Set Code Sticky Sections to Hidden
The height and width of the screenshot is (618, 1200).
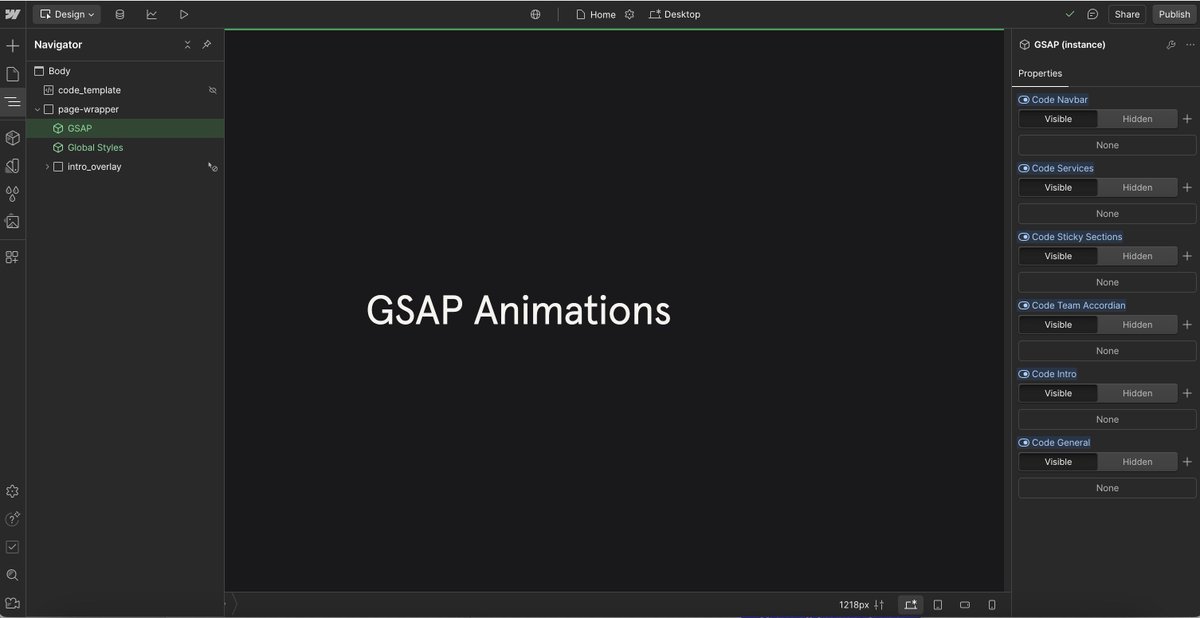1137,256
